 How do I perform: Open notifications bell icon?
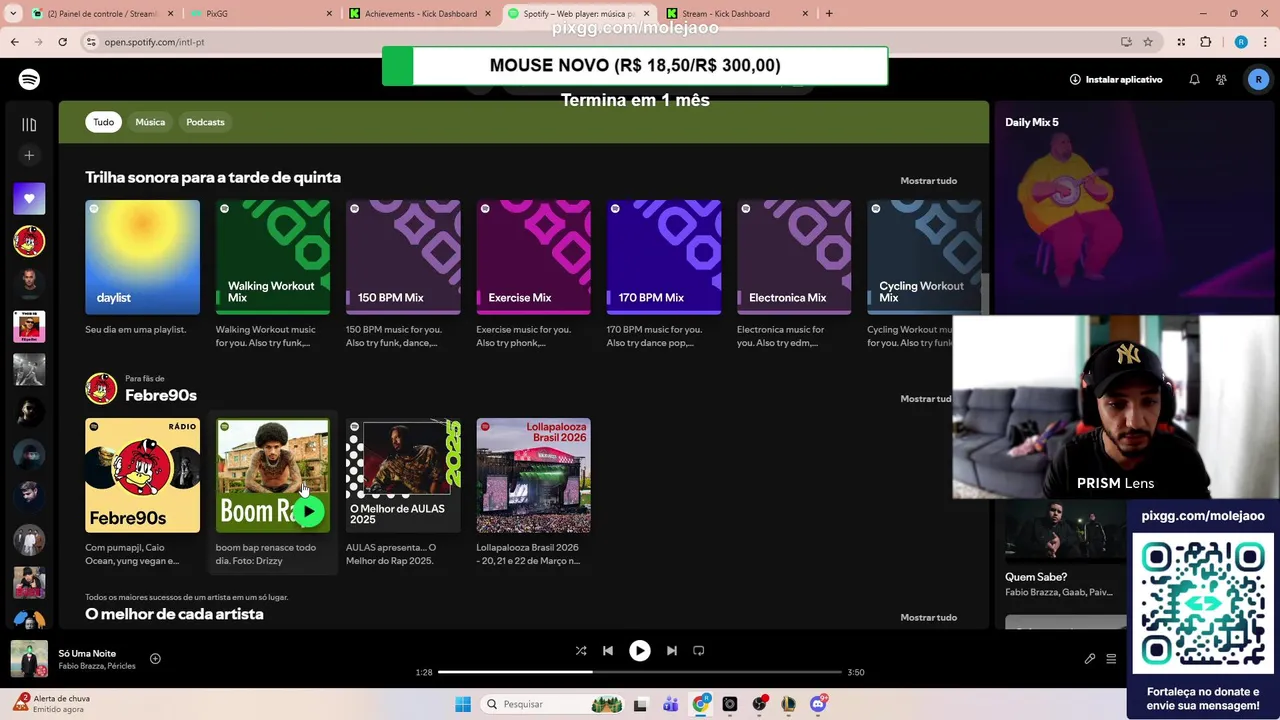pyautogui.click(x=1194, y=79)
